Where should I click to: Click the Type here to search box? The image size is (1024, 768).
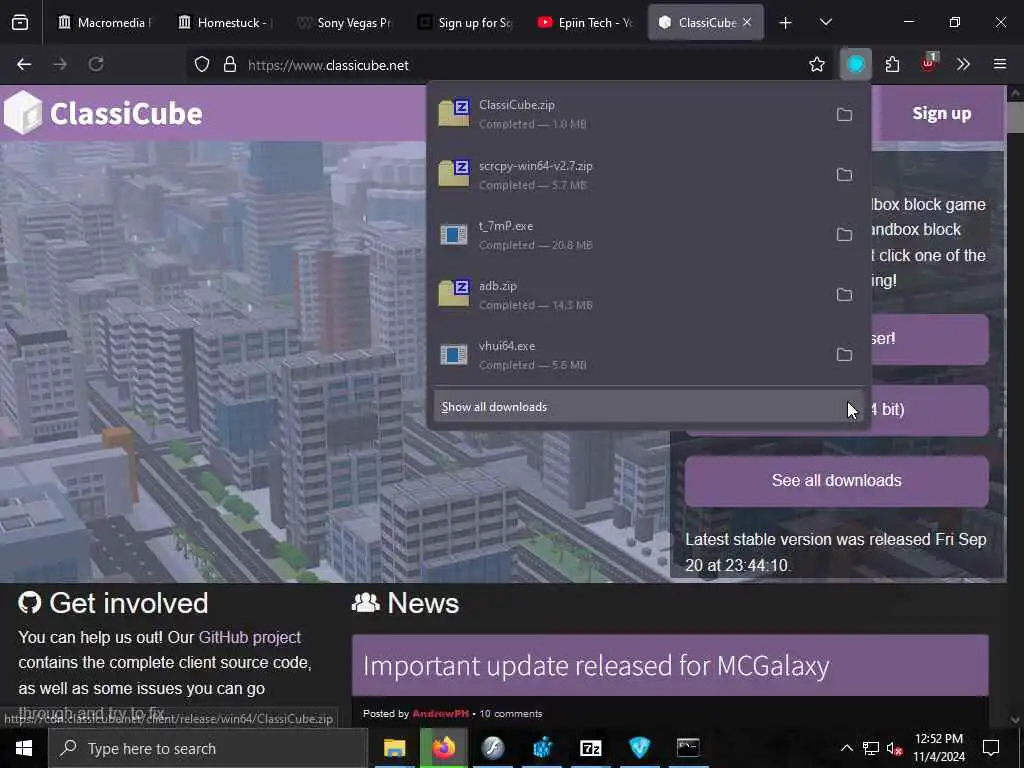tap(208, 748)
